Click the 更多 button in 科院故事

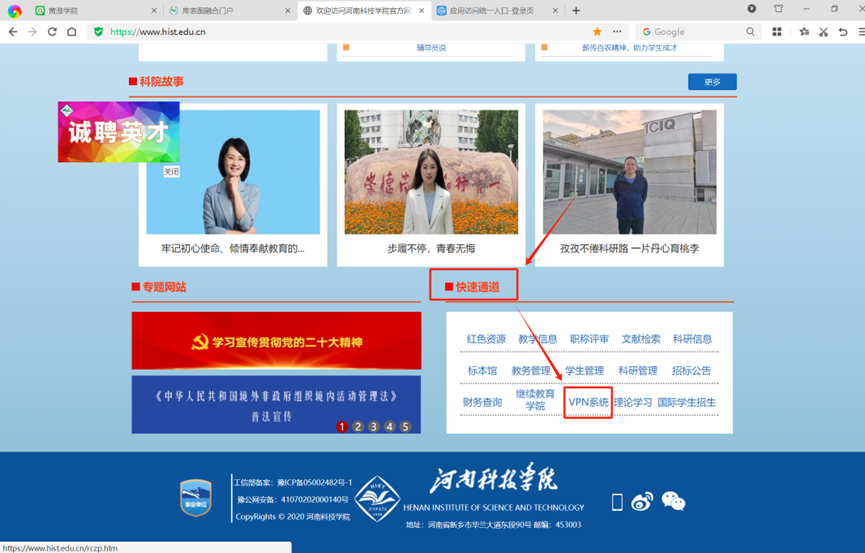[712, 82]
